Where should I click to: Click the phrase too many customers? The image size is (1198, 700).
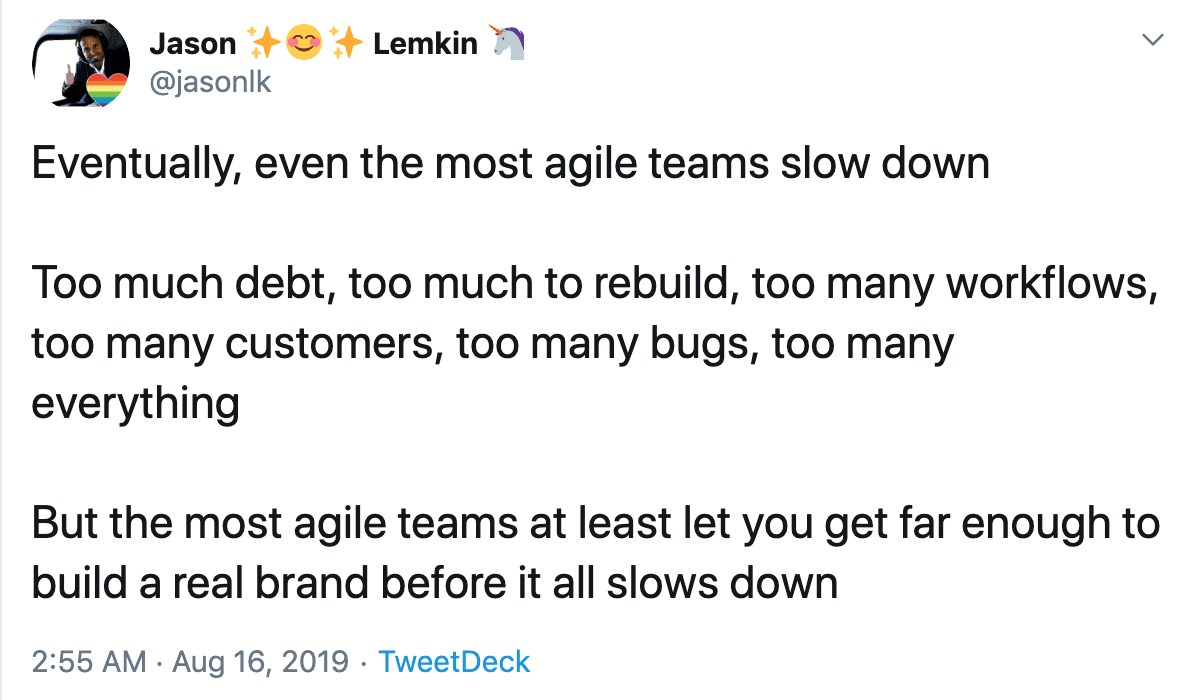pos(236,344)
